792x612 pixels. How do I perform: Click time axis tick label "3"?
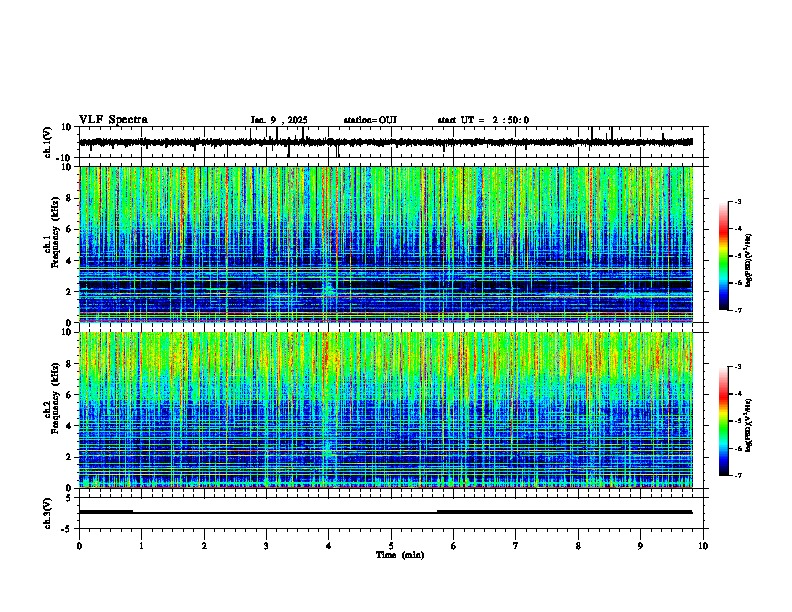point(266,546)
